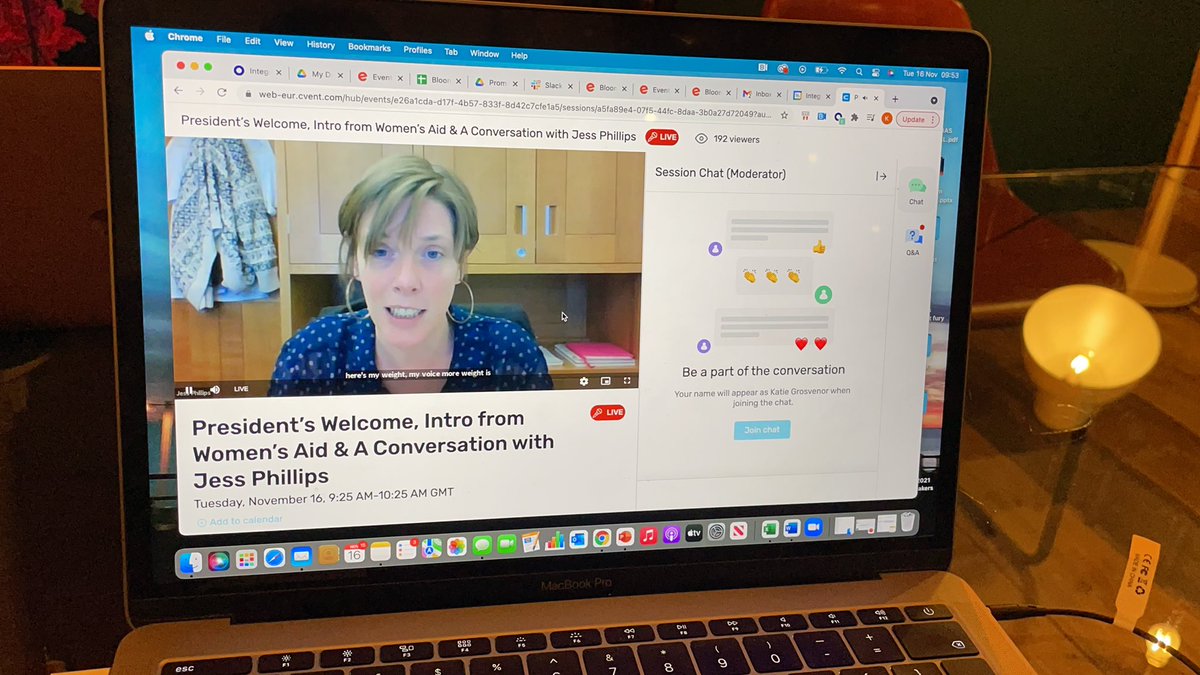This screenshot has width=1200, height=675.
Task: Go forward in browser history
Action: pyautogui.click(x=200, y=91)
